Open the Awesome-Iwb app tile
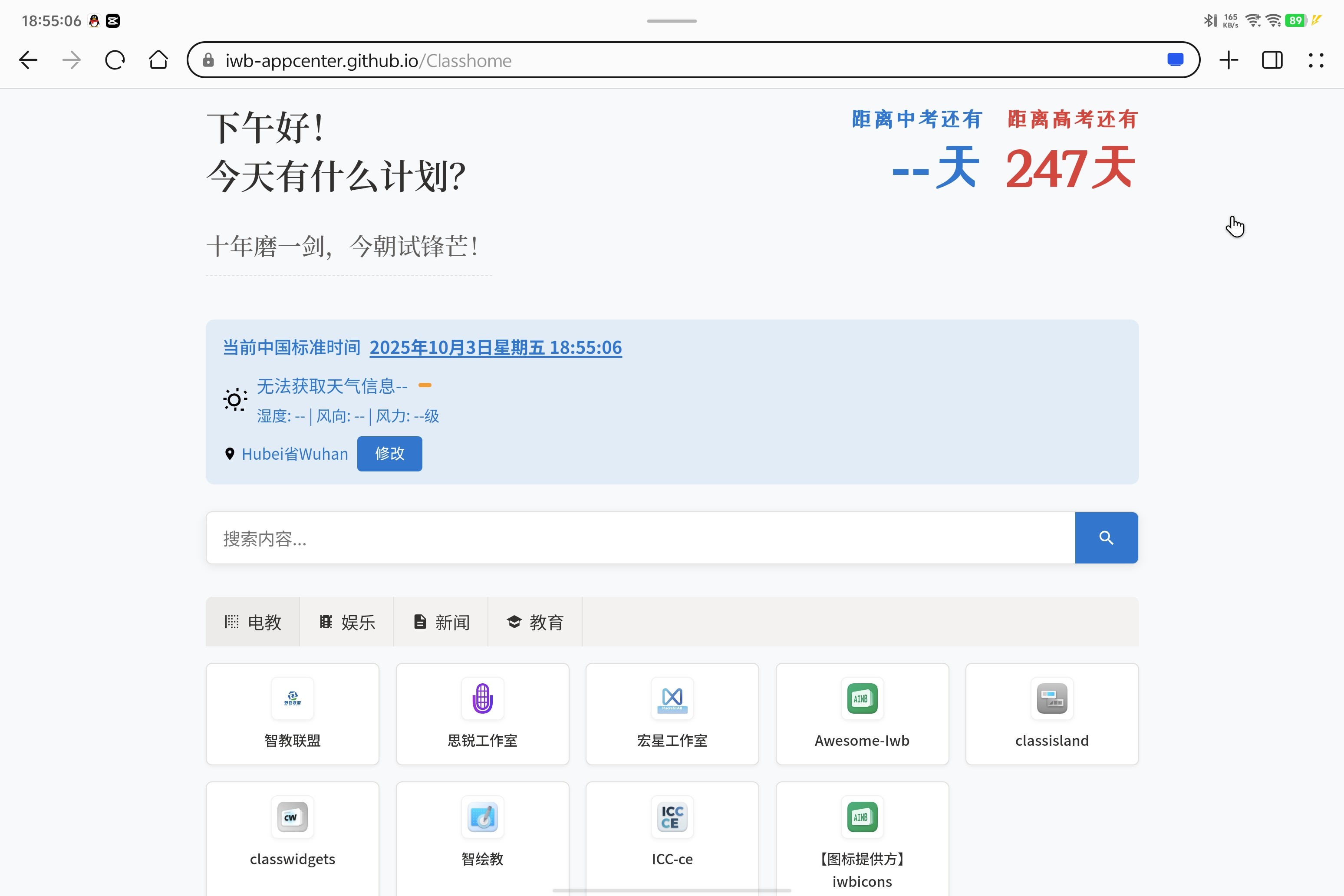 point(862,714)
